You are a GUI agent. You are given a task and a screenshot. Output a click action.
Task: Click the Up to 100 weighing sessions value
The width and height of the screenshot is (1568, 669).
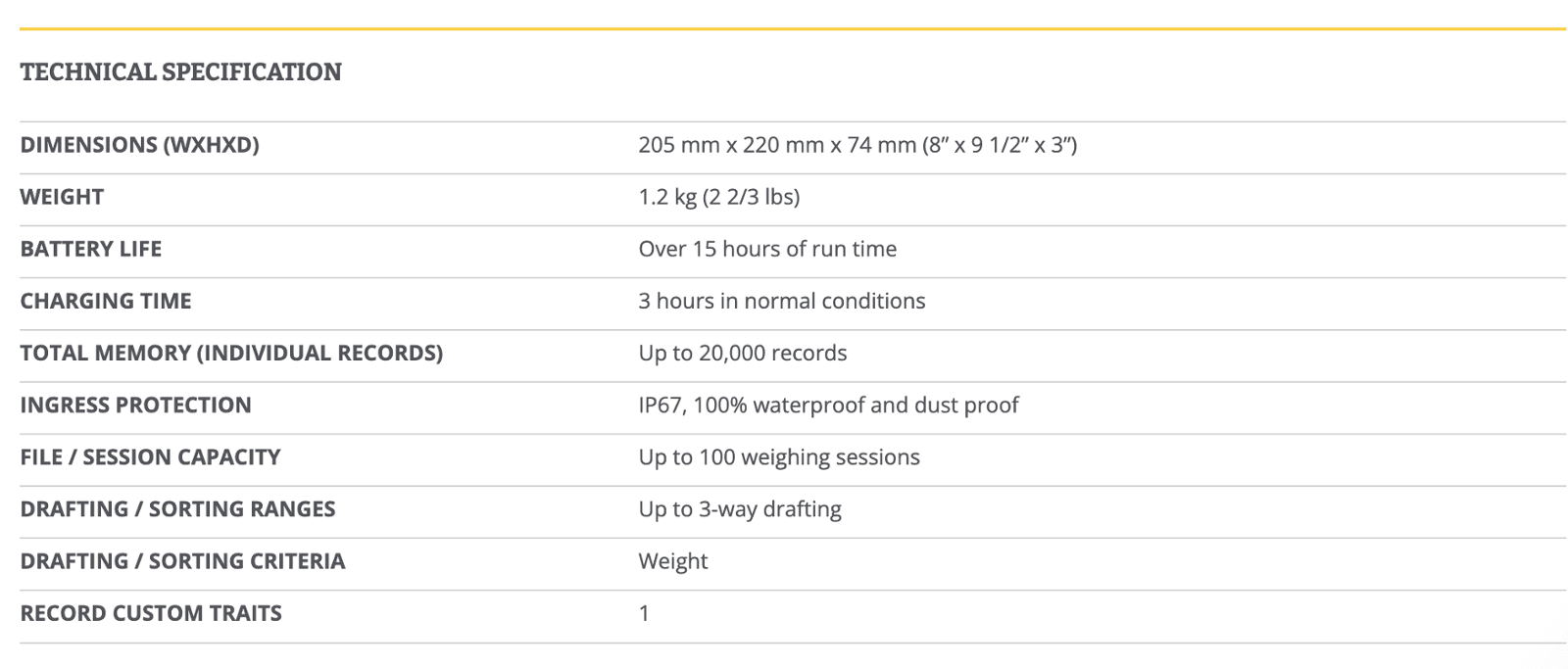[779, 456]
